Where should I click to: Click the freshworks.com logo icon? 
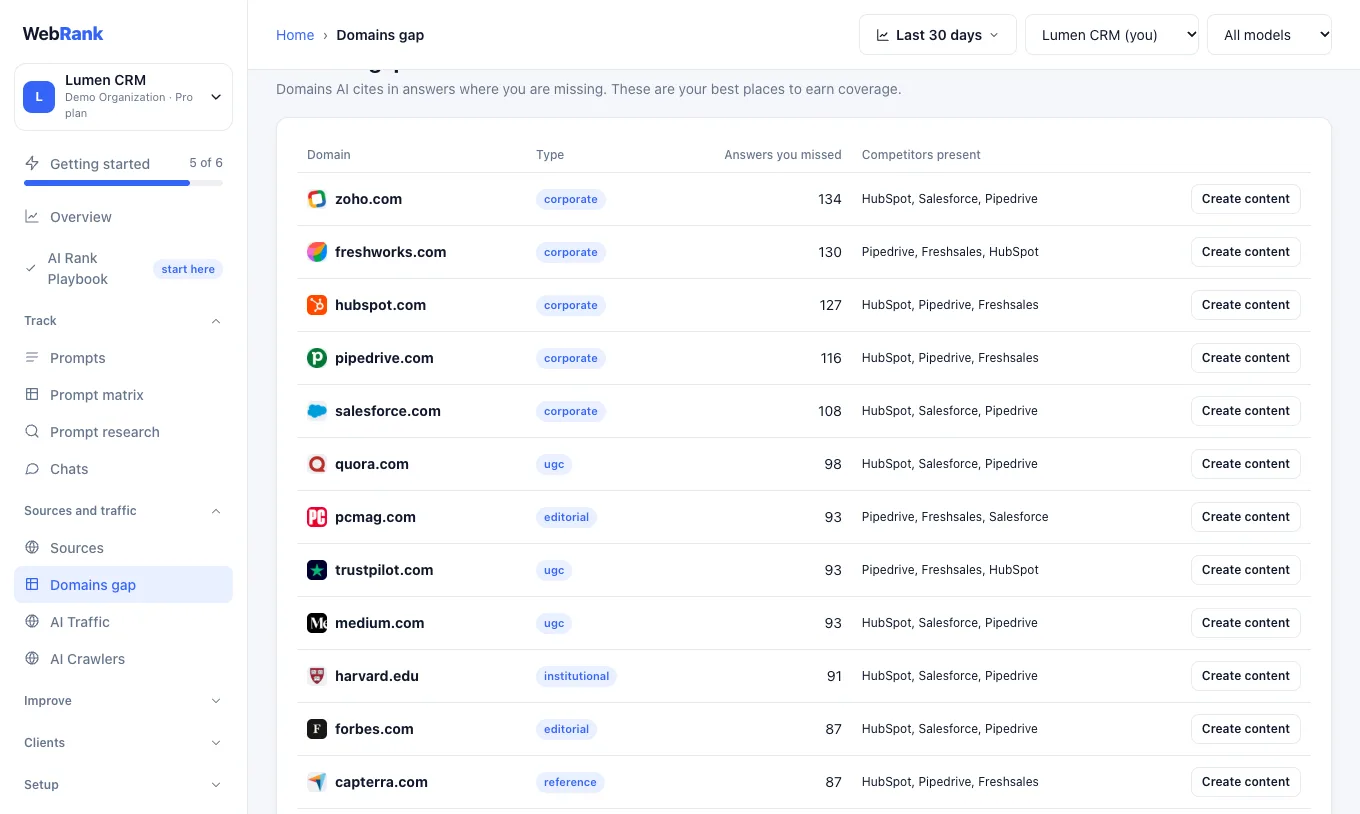pos(317,252)
